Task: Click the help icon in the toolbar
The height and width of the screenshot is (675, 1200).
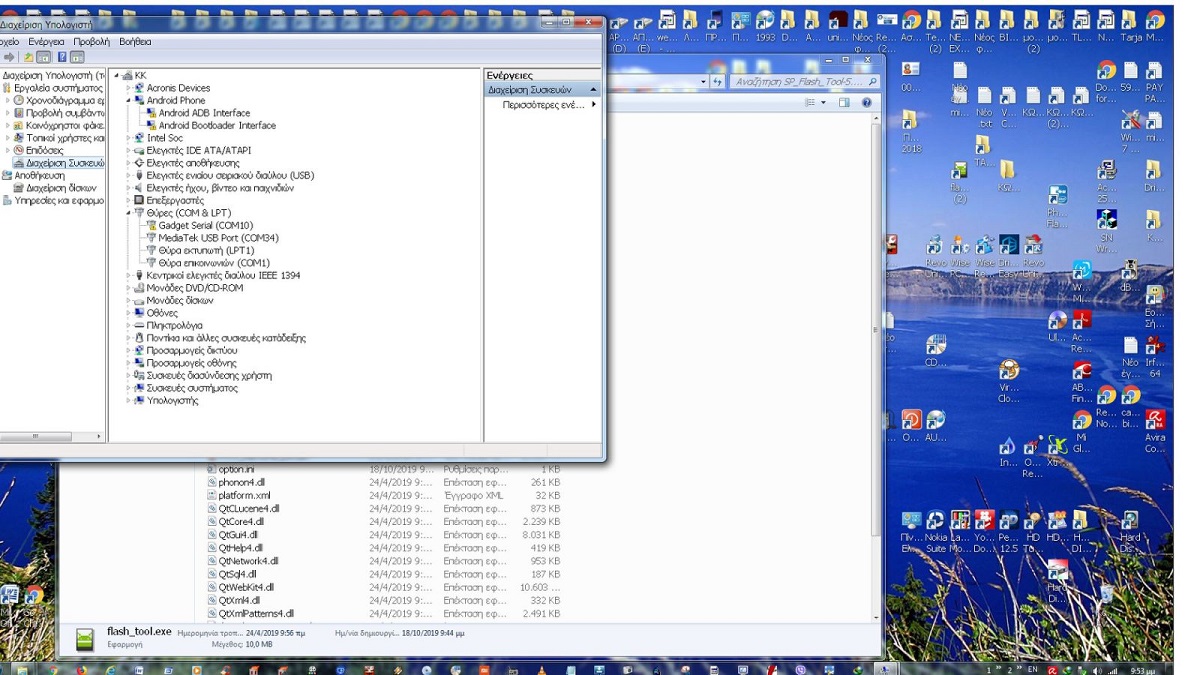Action: 62,58
